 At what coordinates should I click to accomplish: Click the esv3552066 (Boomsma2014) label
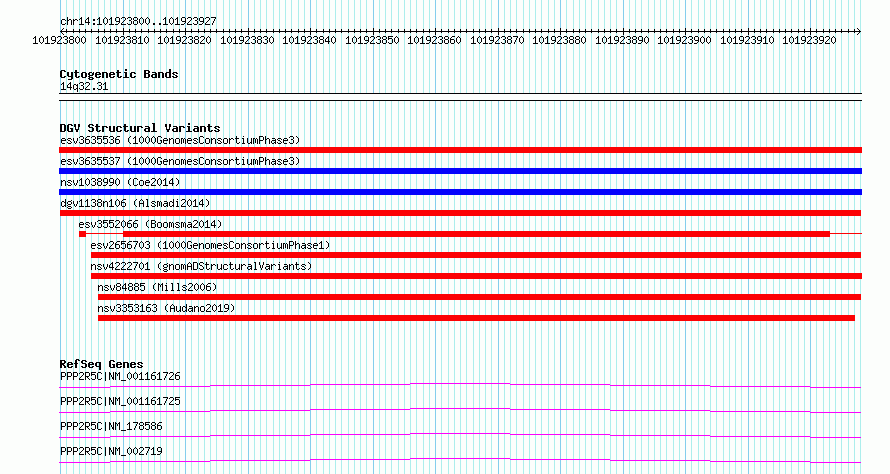pos(150,224)
